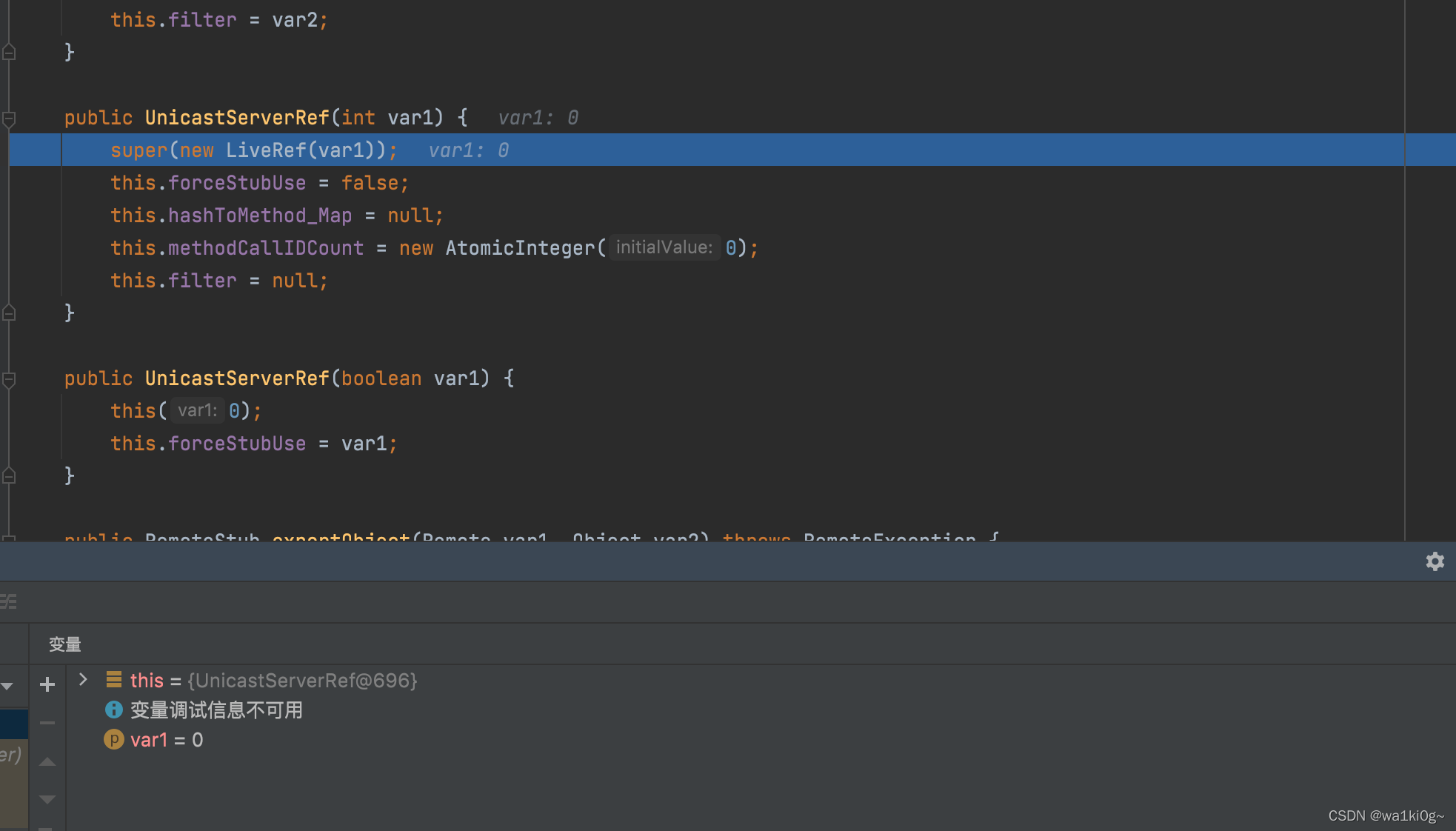Open debug panel settings gear
The height and width of the screenshot is (831, 1456).
pos(1435,561)
